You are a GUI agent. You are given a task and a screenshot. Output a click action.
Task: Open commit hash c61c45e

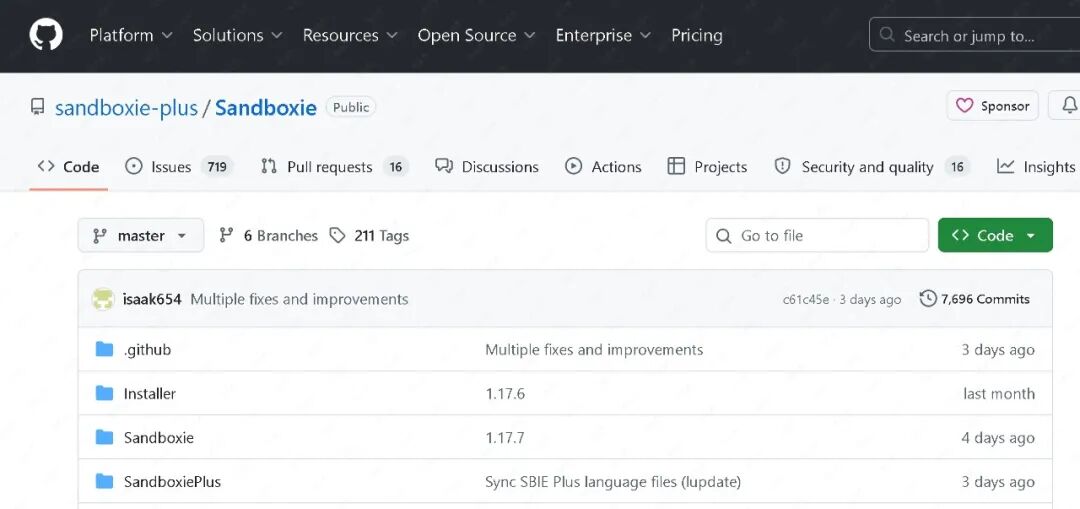806,300
